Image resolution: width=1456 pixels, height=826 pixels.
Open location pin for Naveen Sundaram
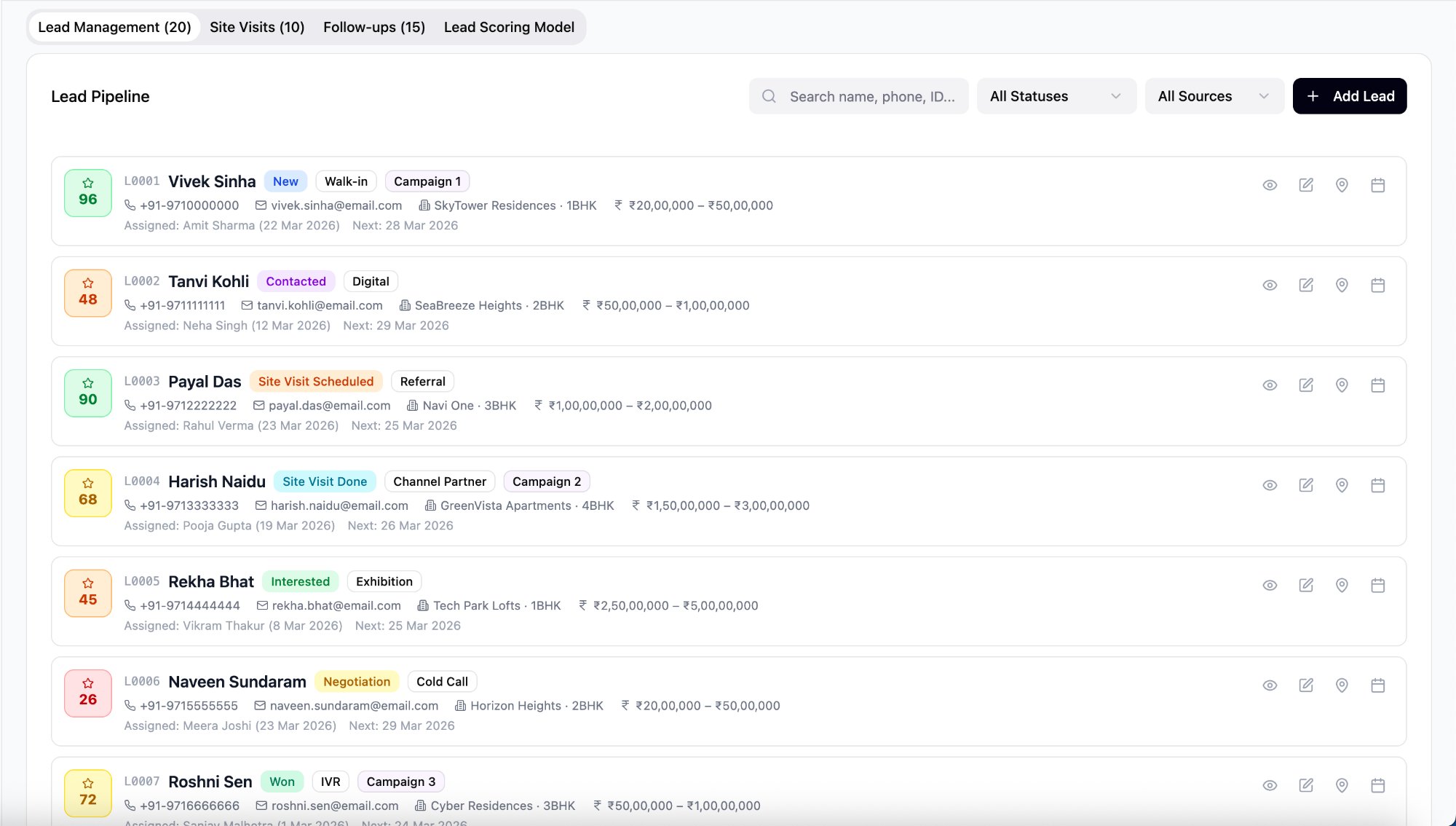[x=1342, y=685]
